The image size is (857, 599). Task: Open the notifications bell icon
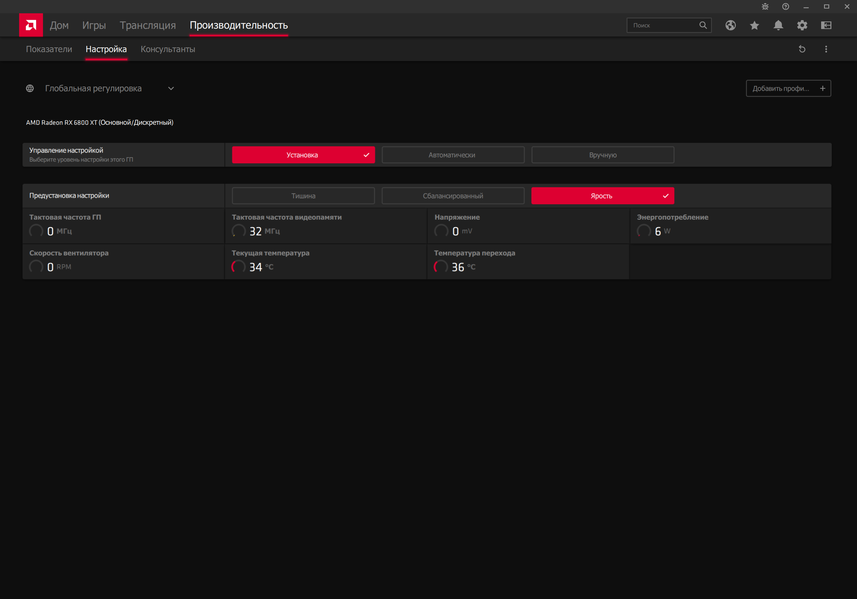click(778, 25)
